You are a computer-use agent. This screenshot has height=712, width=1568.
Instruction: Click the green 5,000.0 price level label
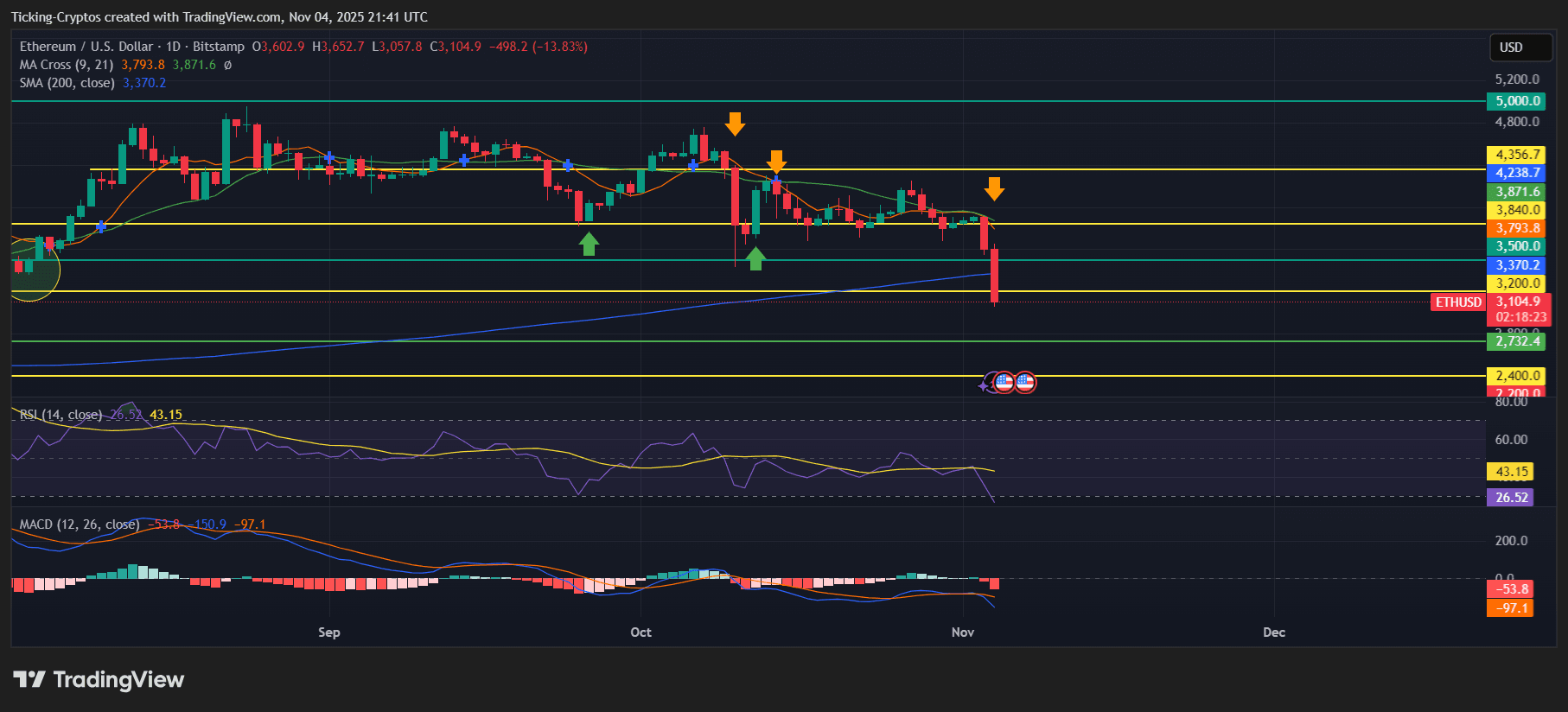coord(1517,101)
